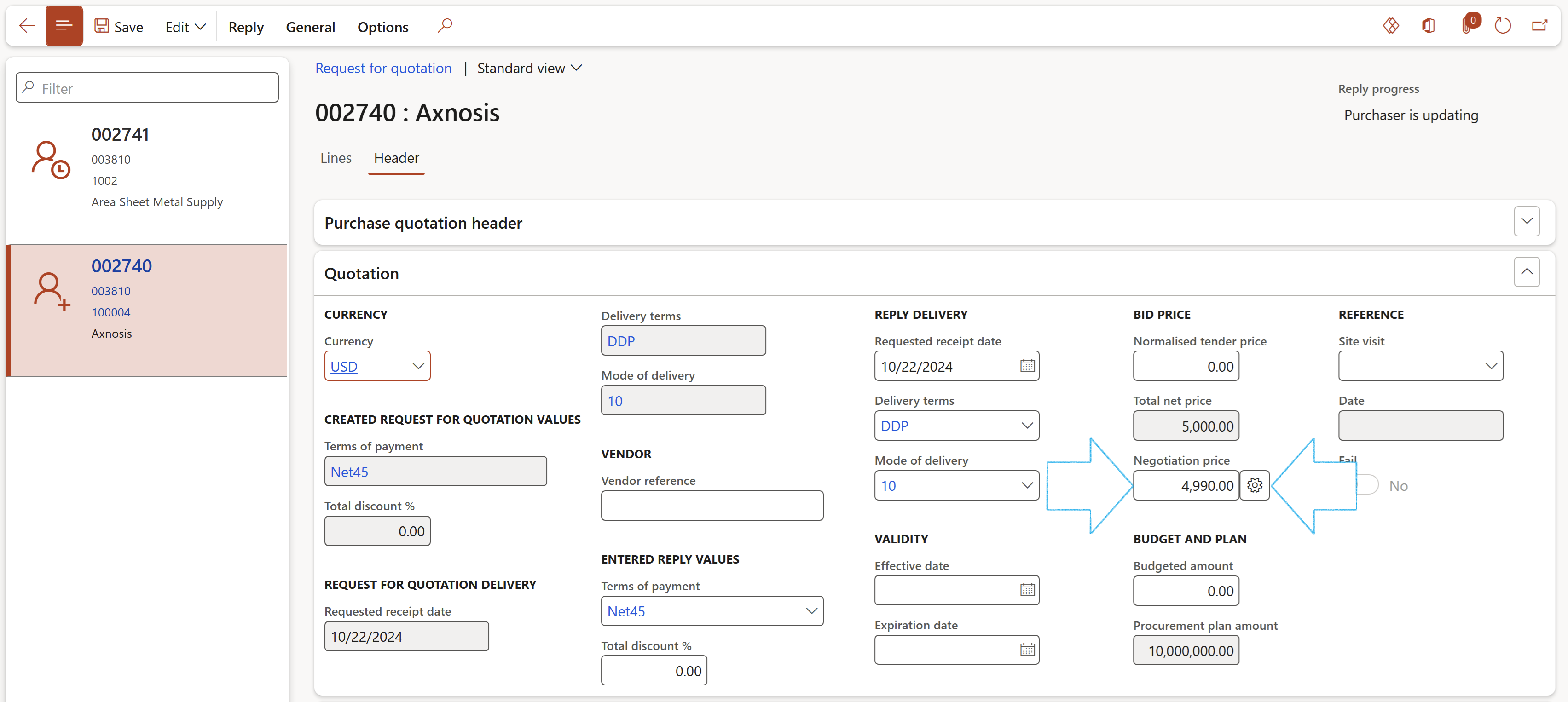Select vendor icon for record 002741

[51, 160]
